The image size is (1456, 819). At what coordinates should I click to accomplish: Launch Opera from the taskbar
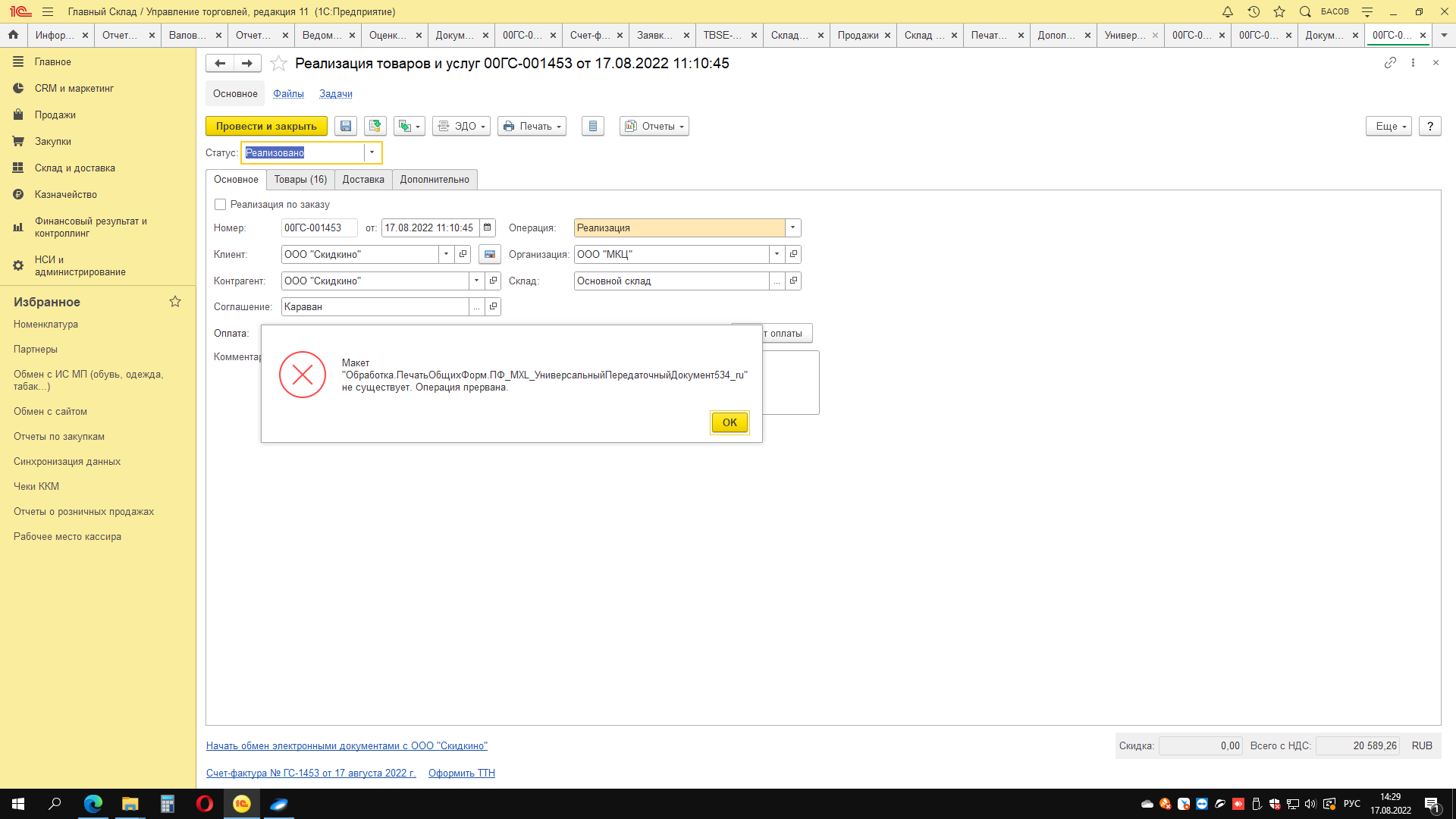(x=204, y=804)
